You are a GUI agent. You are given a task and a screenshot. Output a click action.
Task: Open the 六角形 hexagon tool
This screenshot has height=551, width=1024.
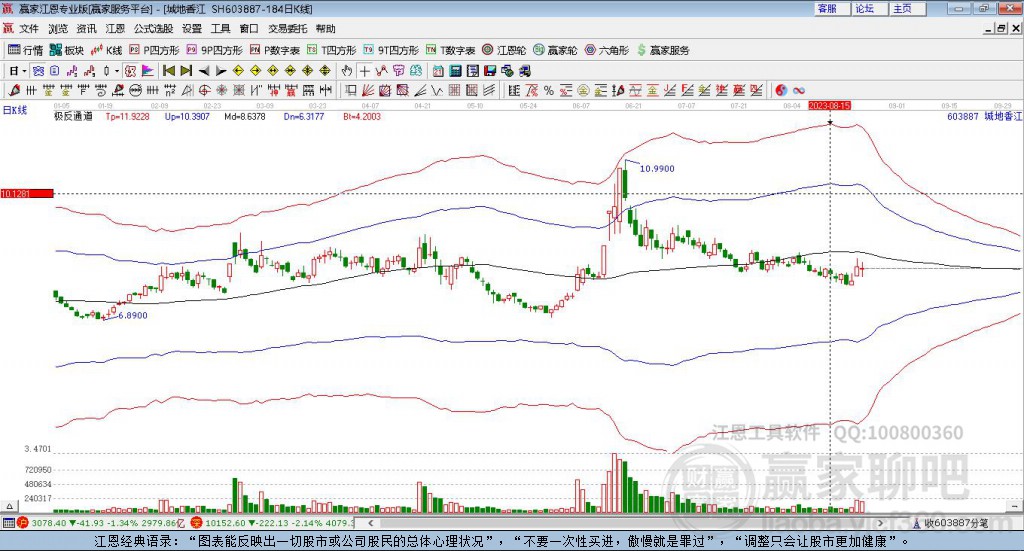point(607,50)
